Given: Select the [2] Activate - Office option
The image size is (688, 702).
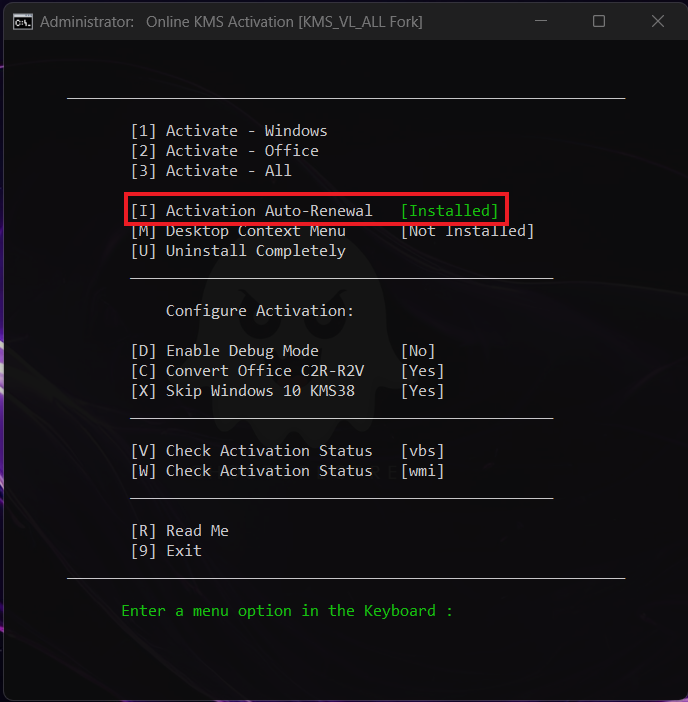Looking at the screenshot, I should pos(225,151).
